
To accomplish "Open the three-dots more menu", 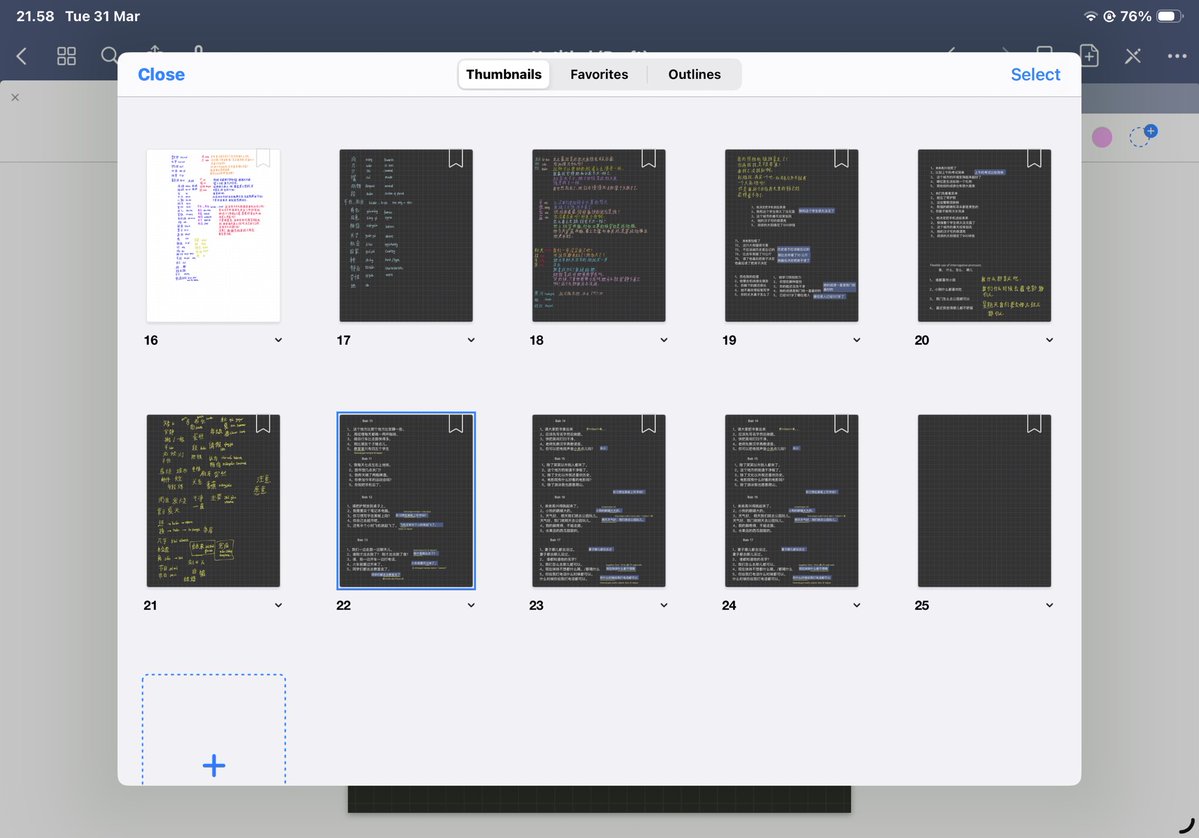I will pos(1177,56).
